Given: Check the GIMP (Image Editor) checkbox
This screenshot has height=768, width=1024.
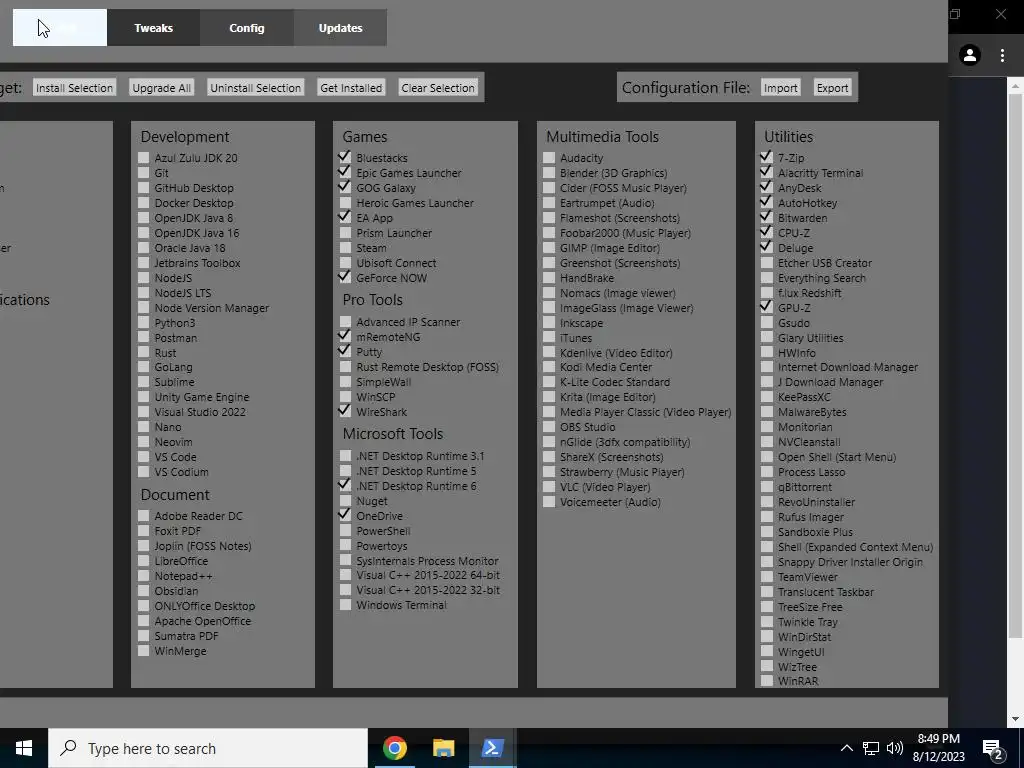Looking at the screenshot, I should [549, 248].
